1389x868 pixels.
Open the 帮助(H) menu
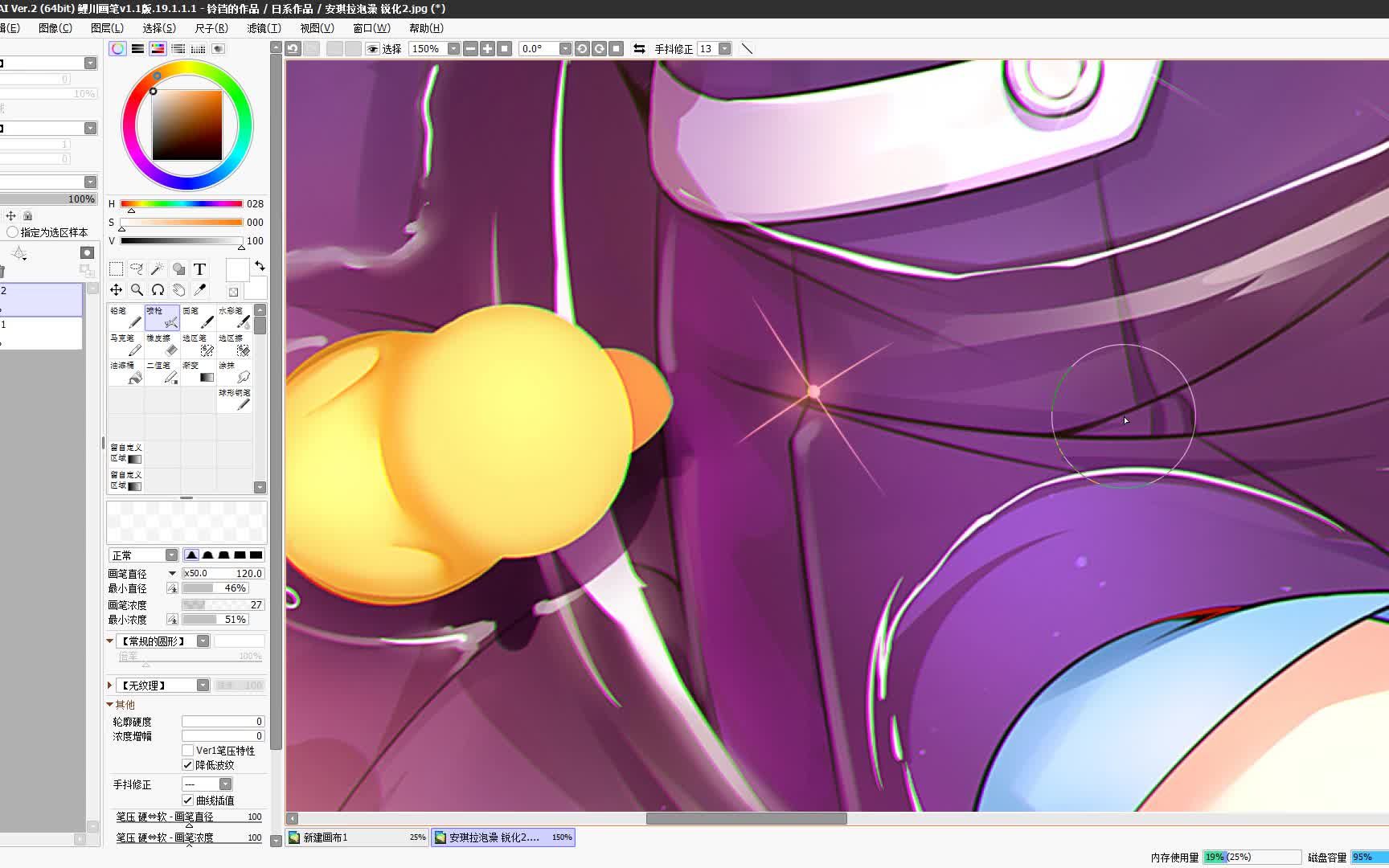pyautogui.click(x=426, y=28)
